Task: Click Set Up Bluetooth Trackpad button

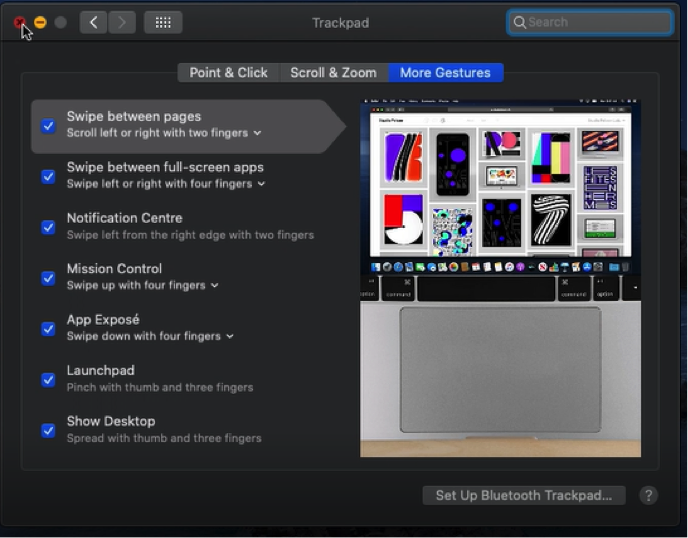Action: coord(524,495)
